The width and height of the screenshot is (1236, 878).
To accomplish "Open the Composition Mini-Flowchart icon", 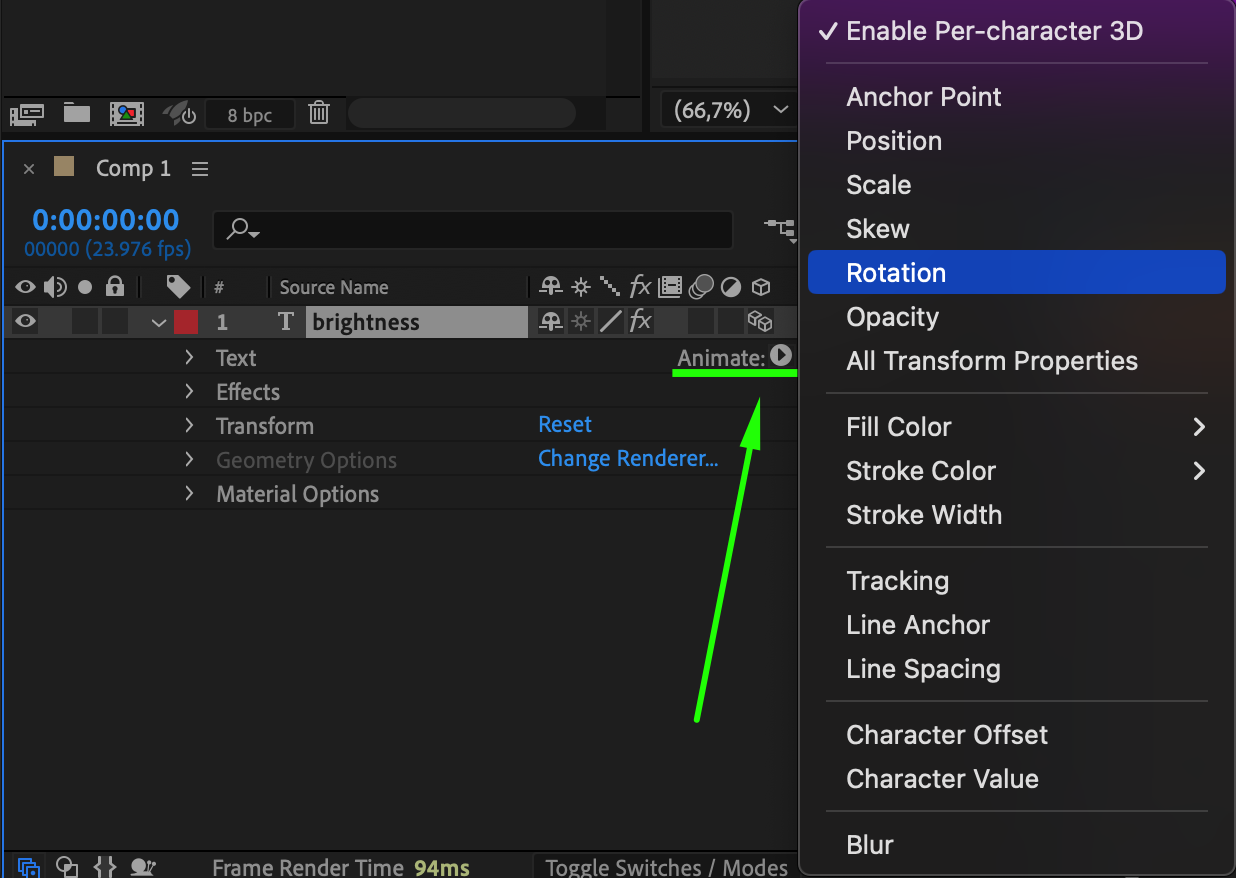I will [779, 229].
